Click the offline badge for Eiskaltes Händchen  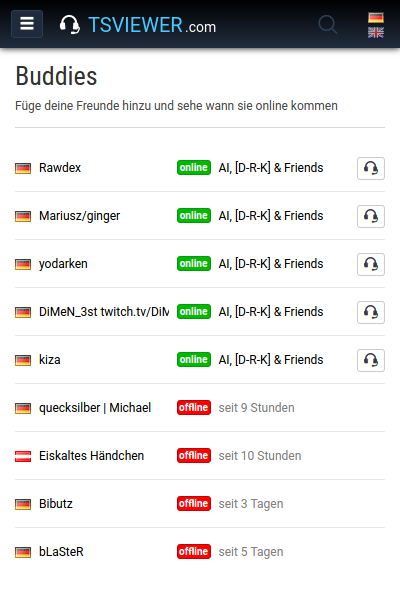(x=194, y=455)
